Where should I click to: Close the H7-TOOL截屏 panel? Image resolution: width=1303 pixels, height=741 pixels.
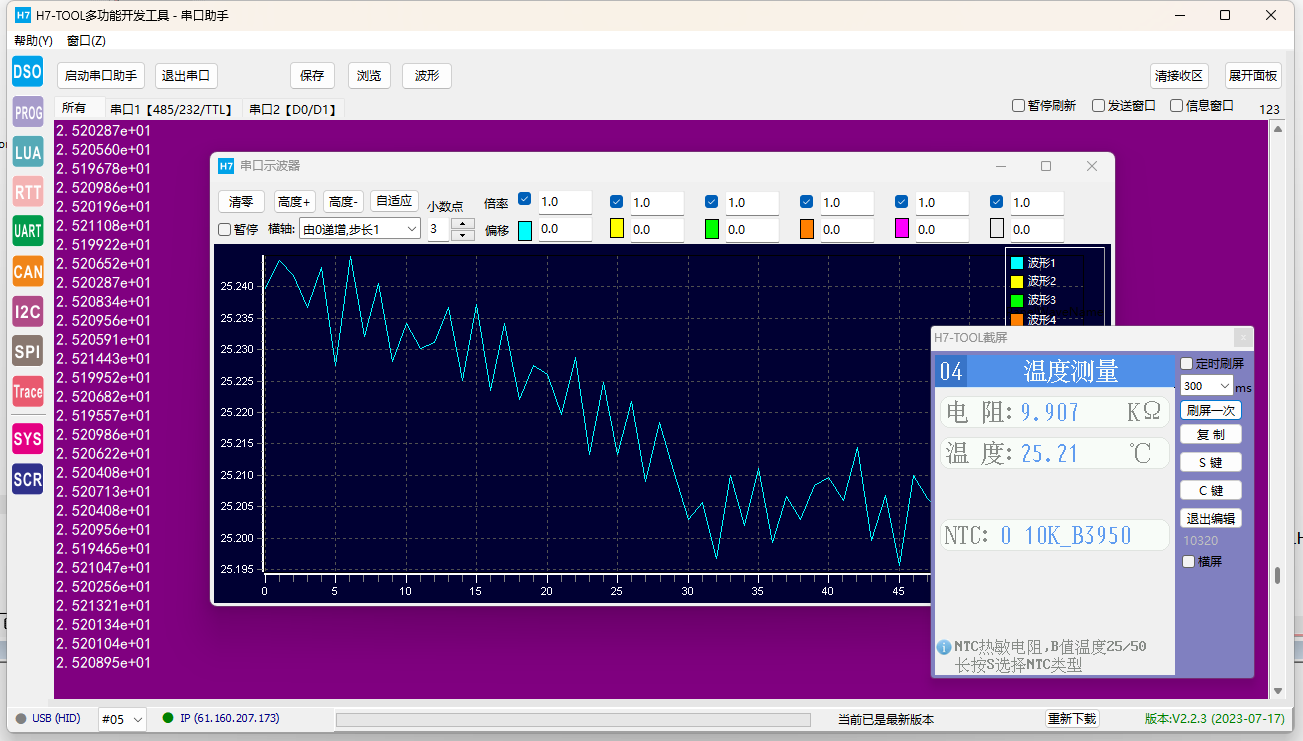(1241, 338)
